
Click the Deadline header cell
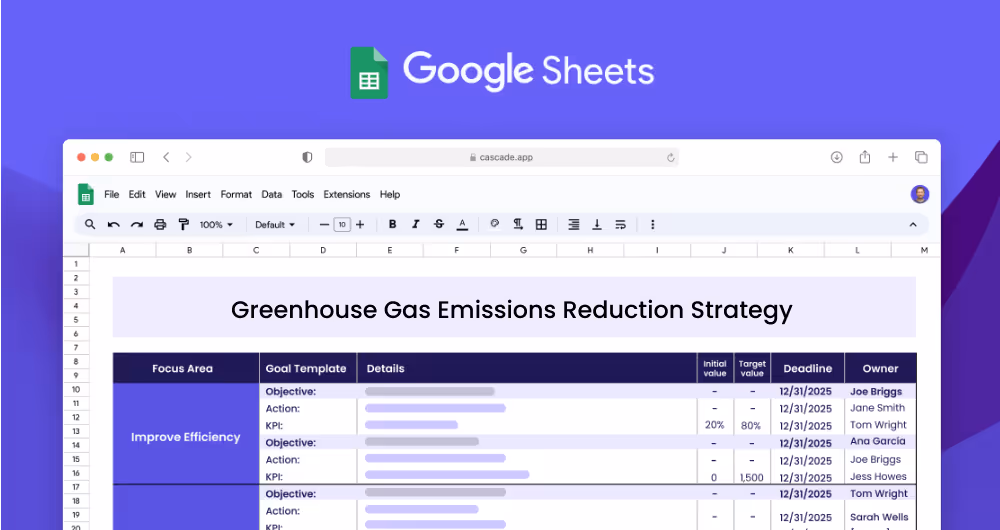click(807, 368)
